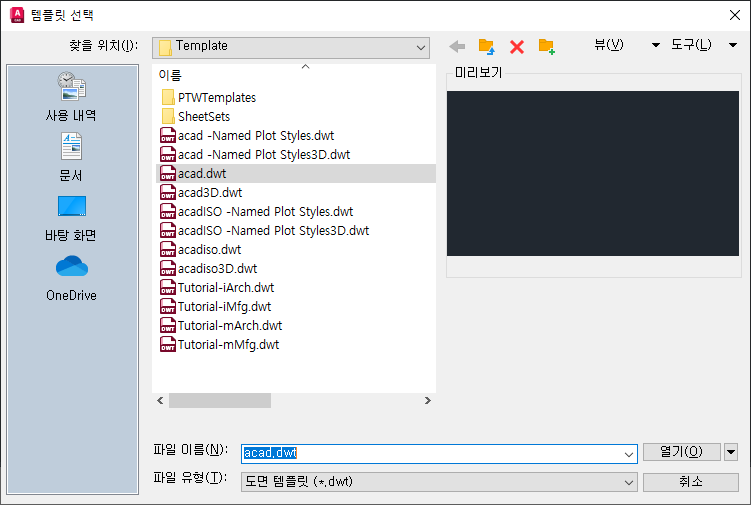Select the SheetSets folder icon
751x505 pixels.
pos(168,116)
